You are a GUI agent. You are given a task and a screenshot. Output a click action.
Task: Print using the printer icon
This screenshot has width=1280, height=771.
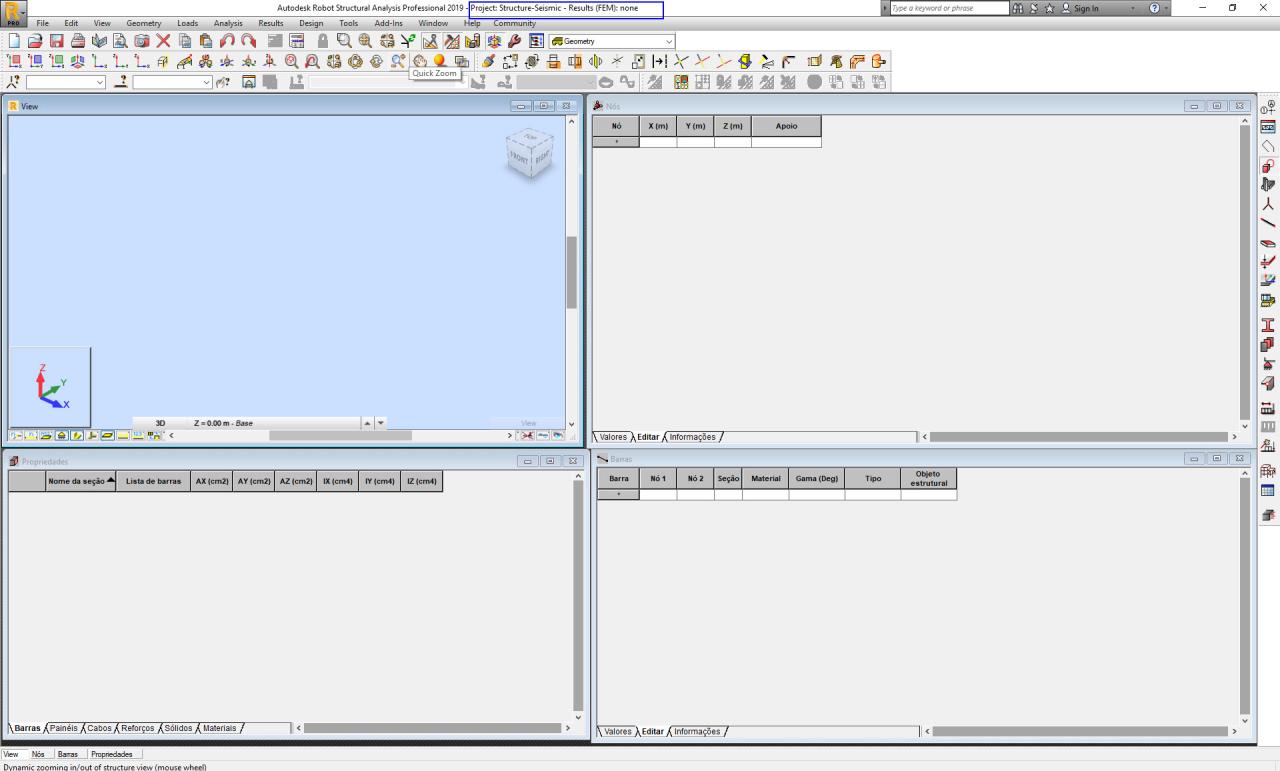coord(77,42)
